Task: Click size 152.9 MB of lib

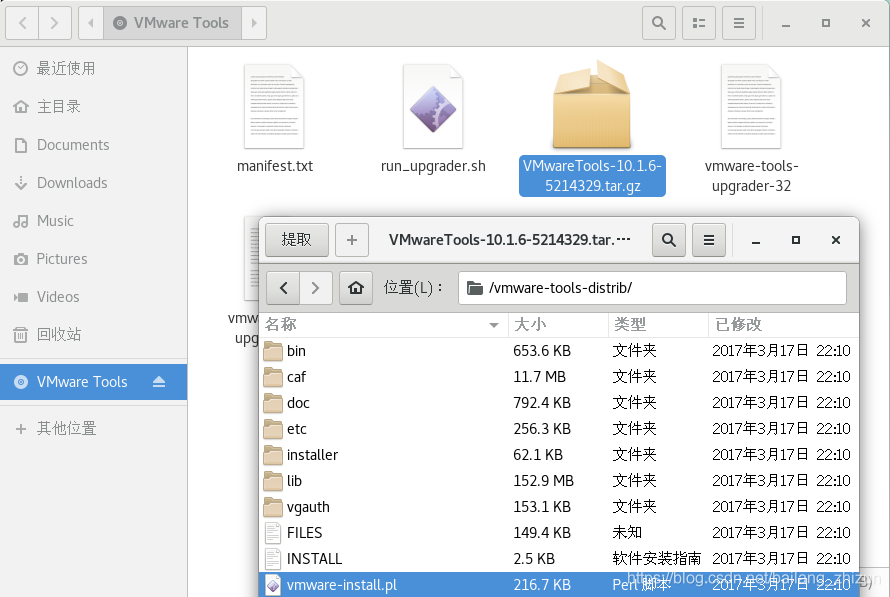Action: pos(543,481)
